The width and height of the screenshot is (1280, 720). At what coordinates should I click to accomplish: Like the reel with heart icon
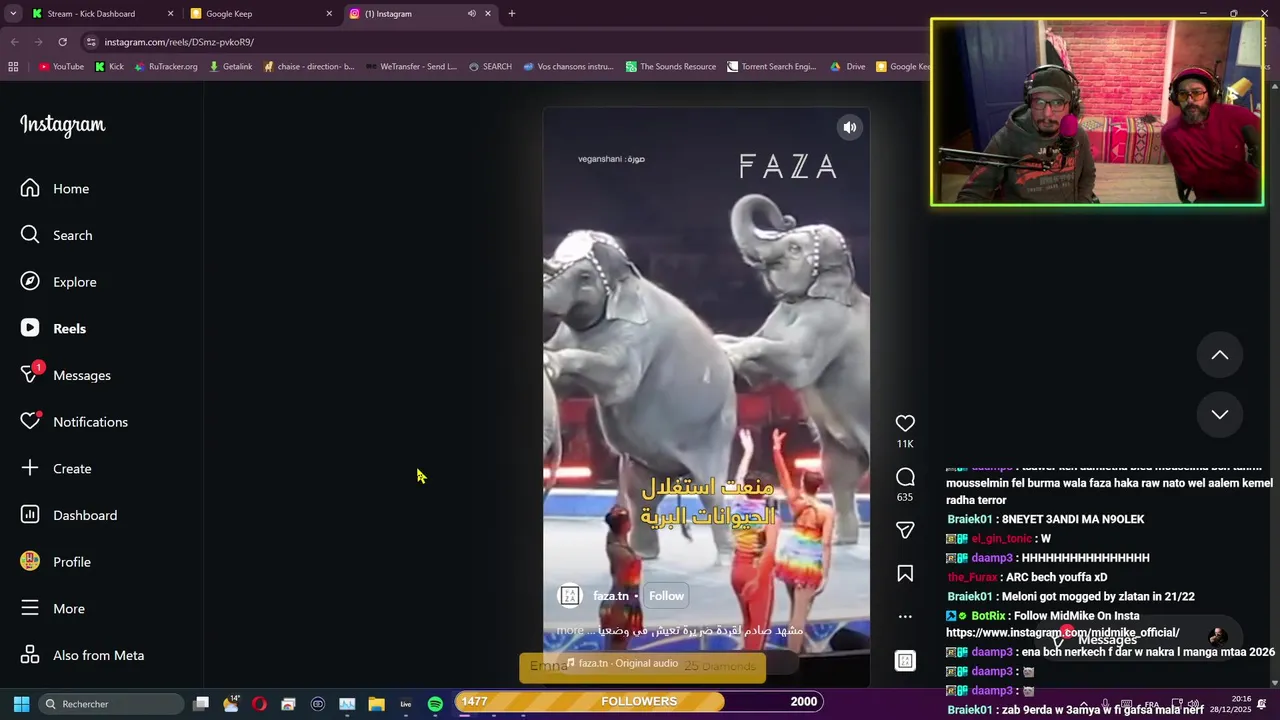905,423
